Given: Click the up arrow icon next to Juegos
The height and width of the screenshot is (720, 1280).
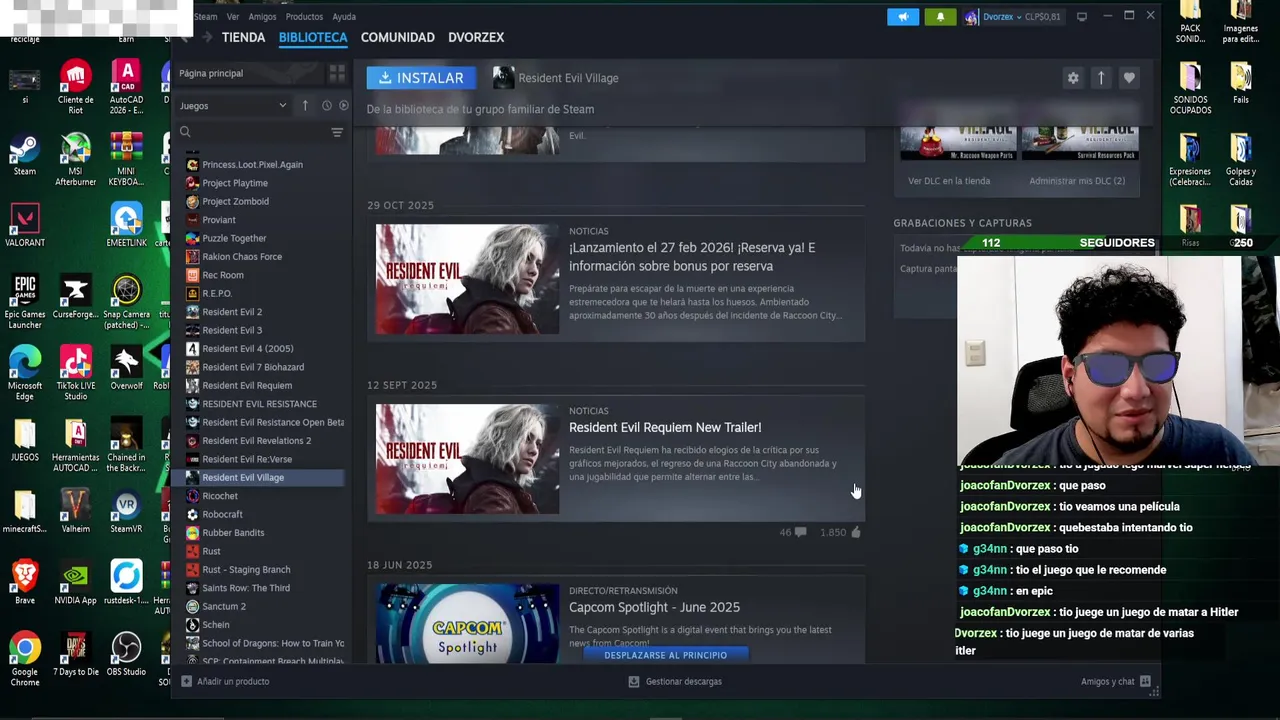Looking at the screenshot, I should point(305,105).
